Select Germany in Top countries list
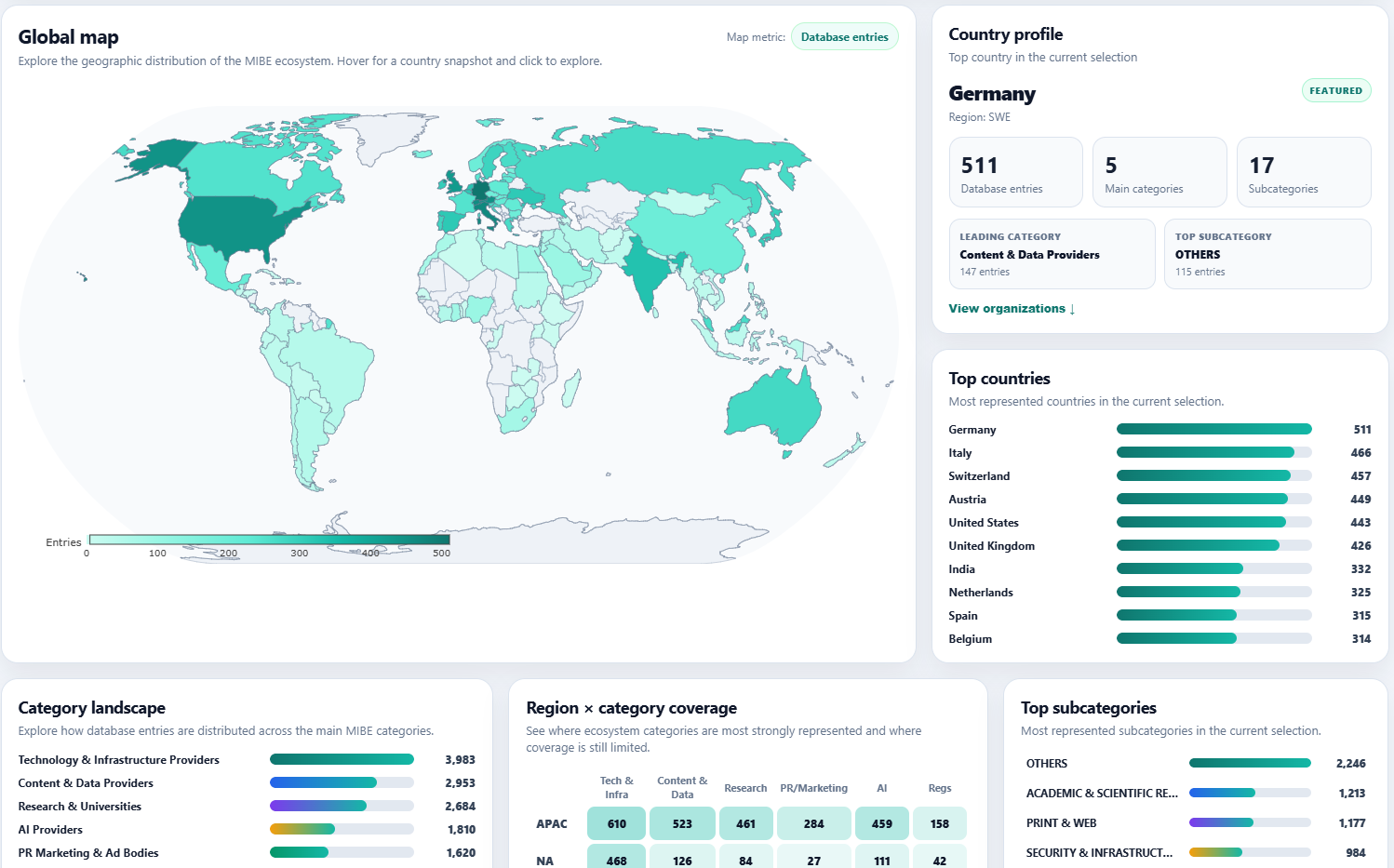This screenshot has height=868, width=1394. click(1159, 429)
